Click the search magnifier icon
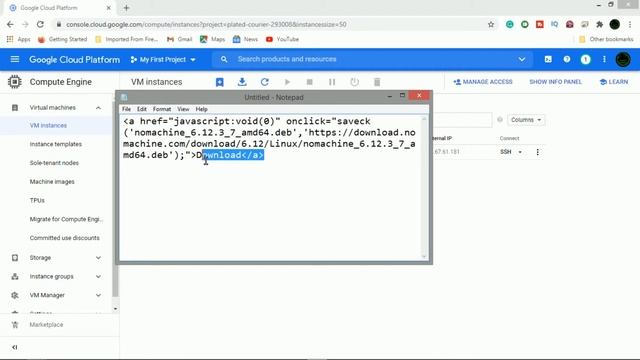Screen dimensions: 640x360 pos(224,59)
